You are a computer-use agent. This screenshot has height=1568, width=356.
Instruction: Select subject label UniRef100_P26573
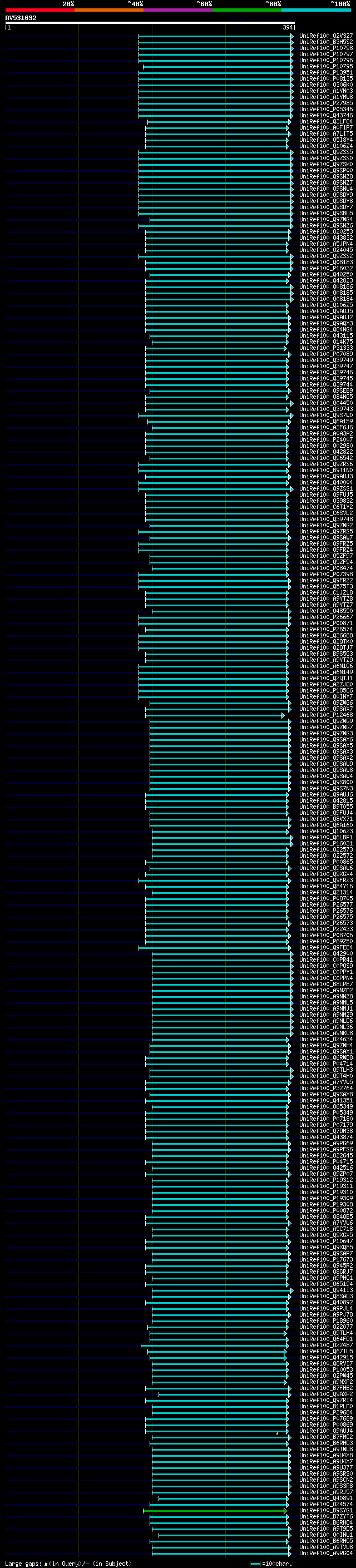point(326,923)
